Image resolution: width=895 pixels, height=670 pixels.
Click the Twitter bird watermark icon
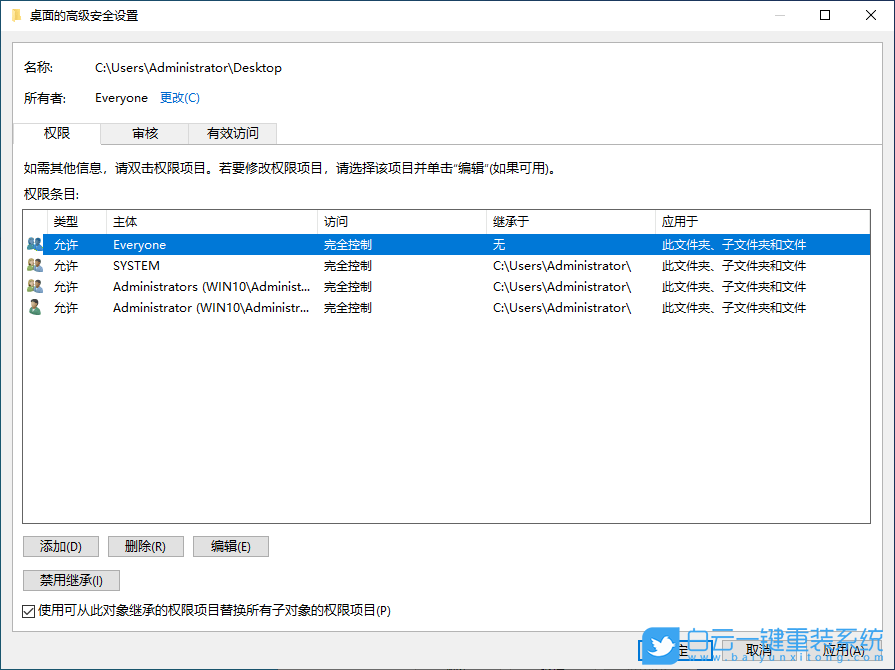pos(661,647)
